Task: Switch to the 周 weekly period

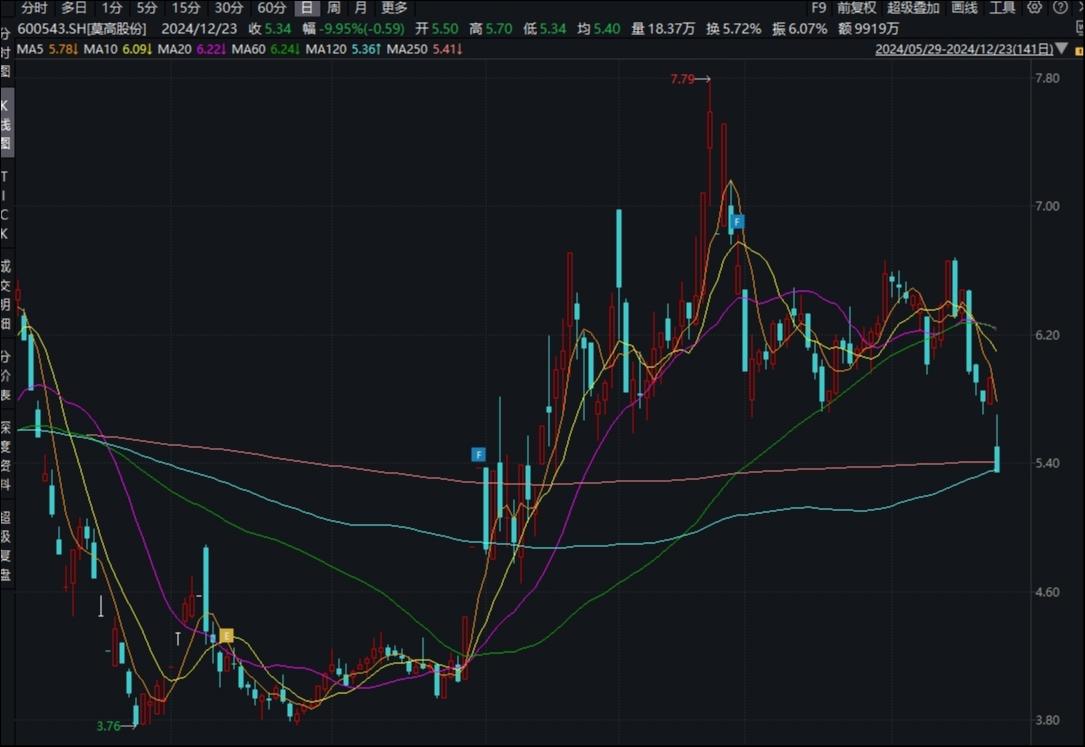Action: click(334, 8)
